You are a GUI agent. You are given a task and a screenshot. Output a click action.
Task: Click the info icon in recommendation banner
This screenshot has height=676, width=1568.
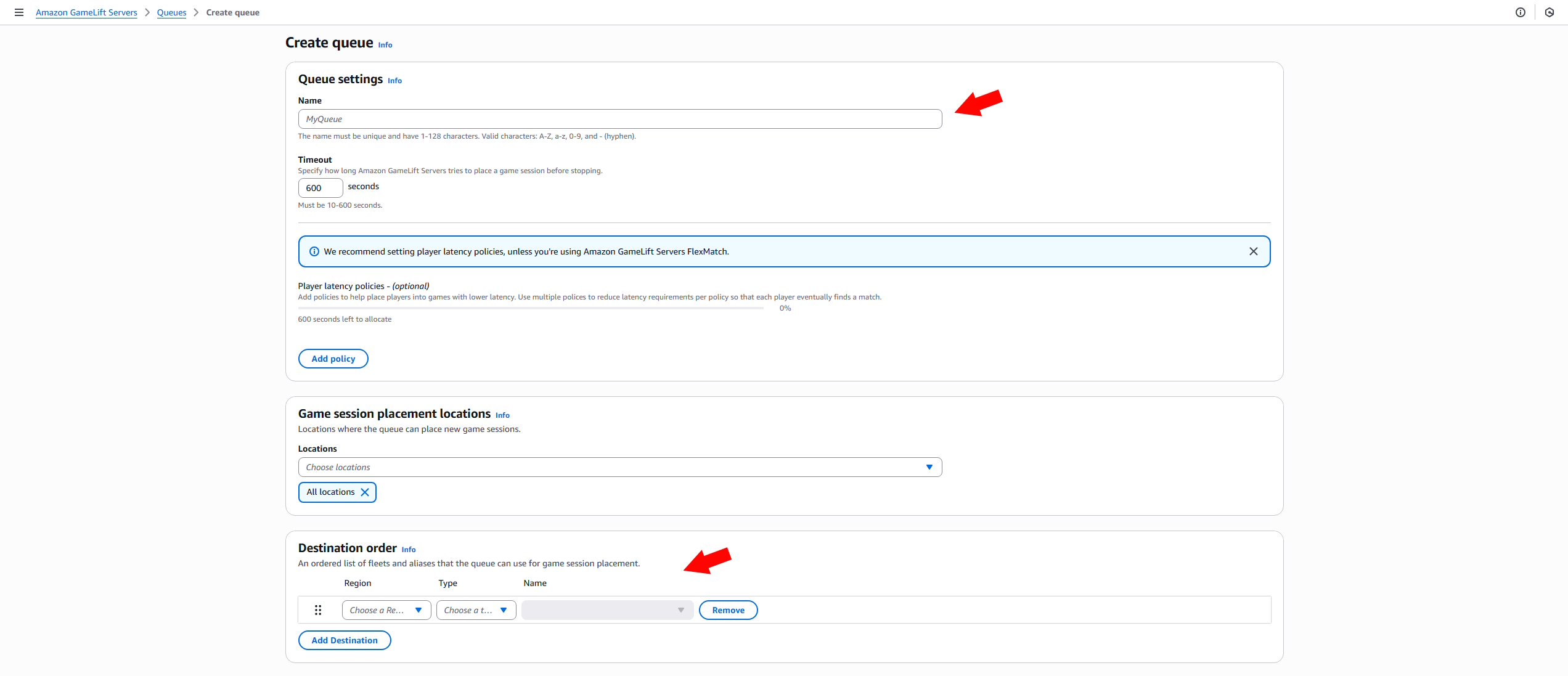click(x=314, y=251)
